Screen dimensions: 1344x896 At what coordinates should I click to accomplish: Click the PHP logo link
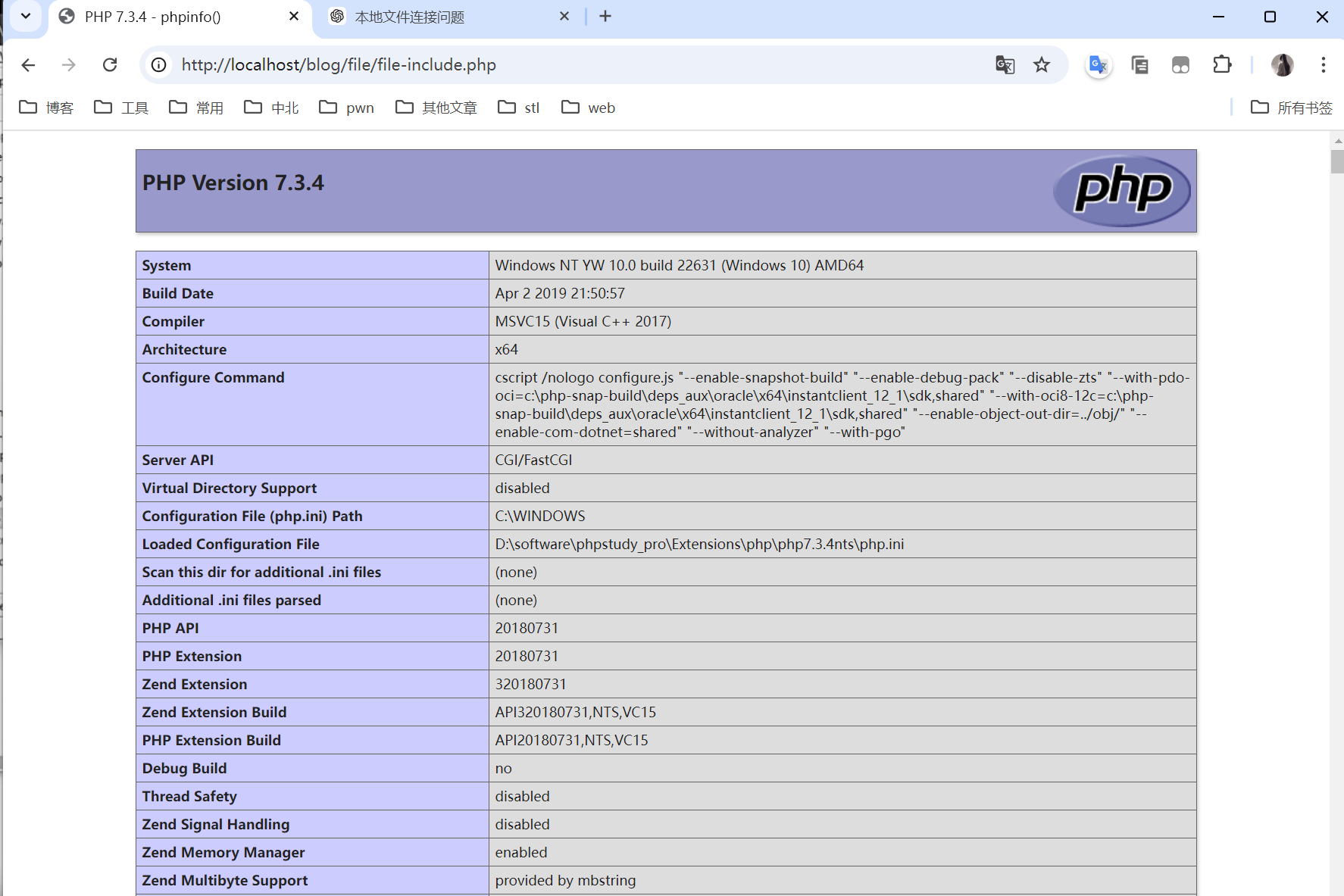[x=1122, y=191]
